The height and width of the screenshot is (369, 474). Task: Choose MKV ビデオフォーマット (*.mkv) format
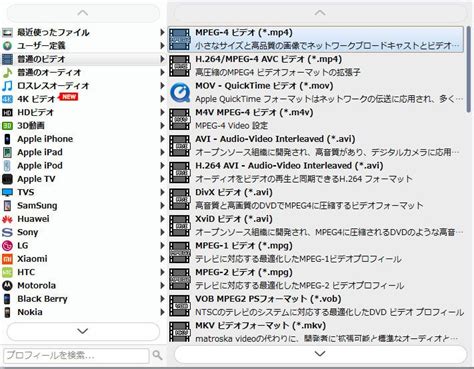coord(316,332)
